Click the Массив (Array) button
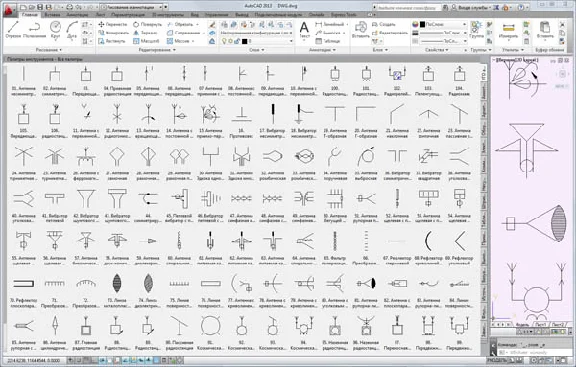 pyautogui.click(x=179, y=41)
